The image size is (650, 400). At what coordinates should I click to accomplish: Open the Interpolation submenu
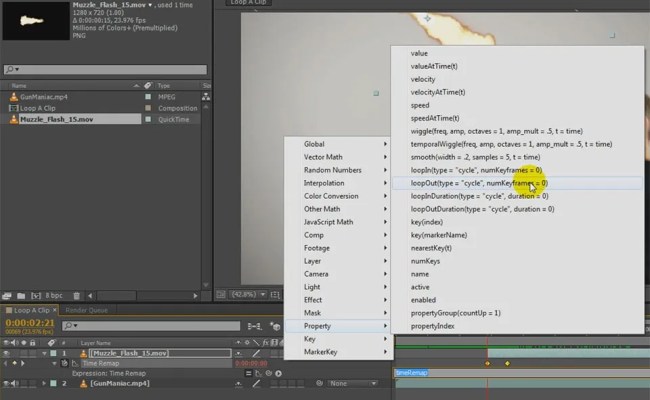(x=338, y=183)
